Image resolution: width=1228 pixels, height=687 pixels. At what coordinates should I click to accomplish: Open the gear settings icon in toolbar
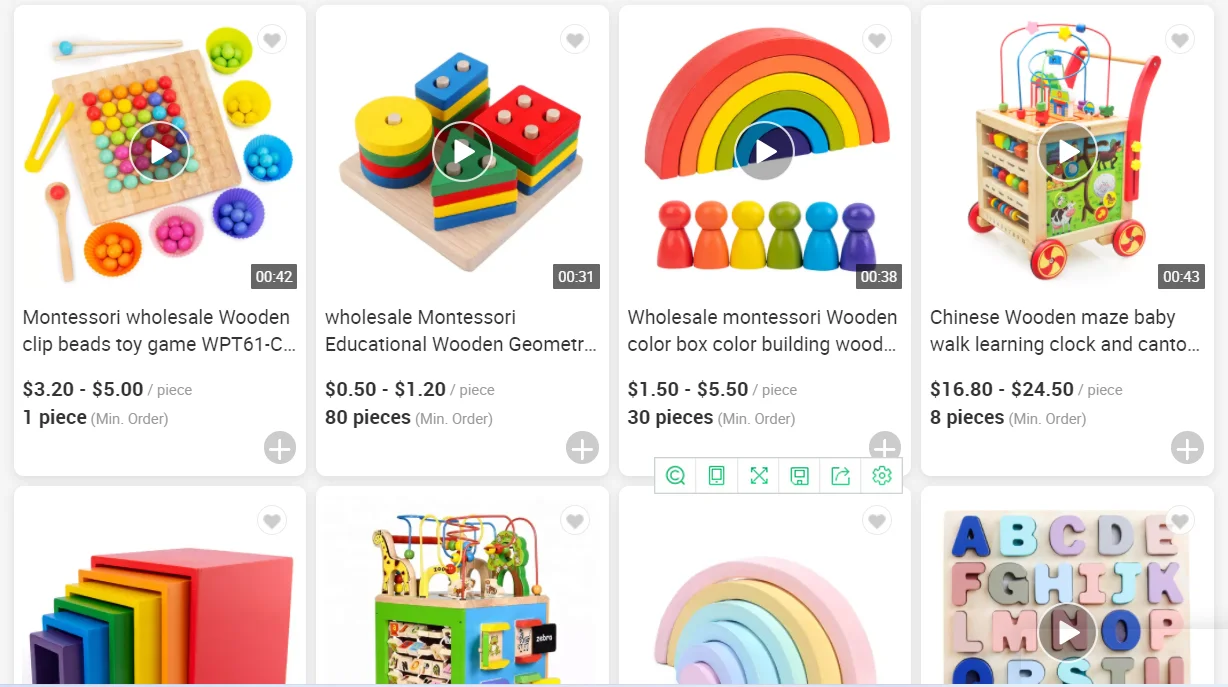pos(881,476)
